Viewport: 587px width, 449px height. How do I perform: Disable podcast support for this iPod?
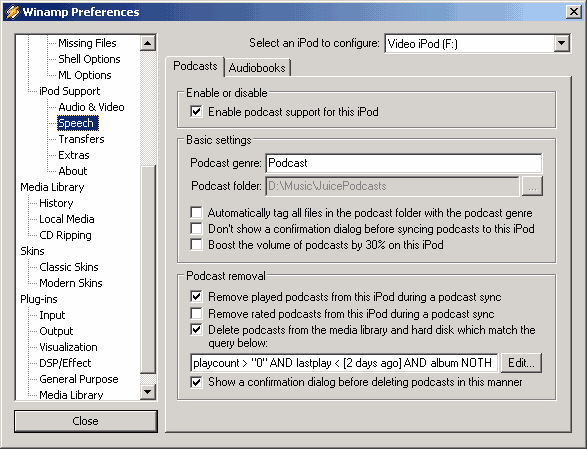point(197,112)
